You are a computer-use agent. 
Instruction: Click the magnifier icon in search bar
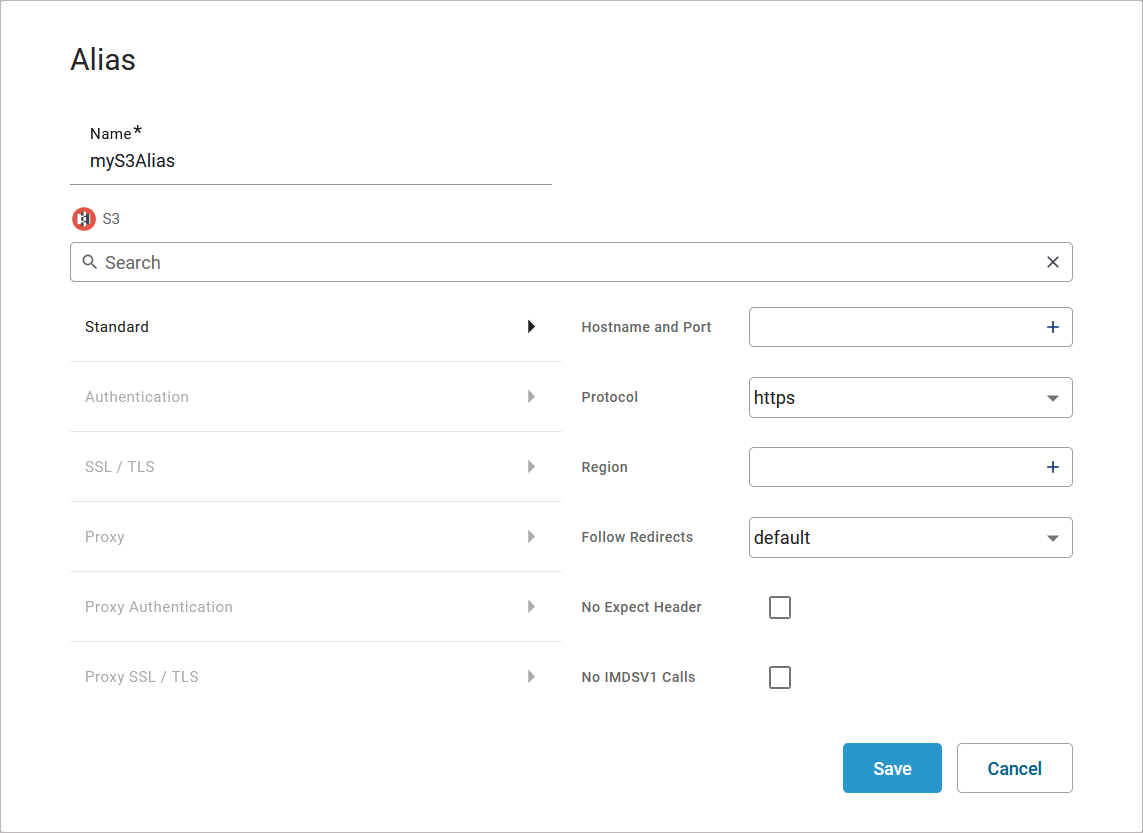(x=90, y=262)
